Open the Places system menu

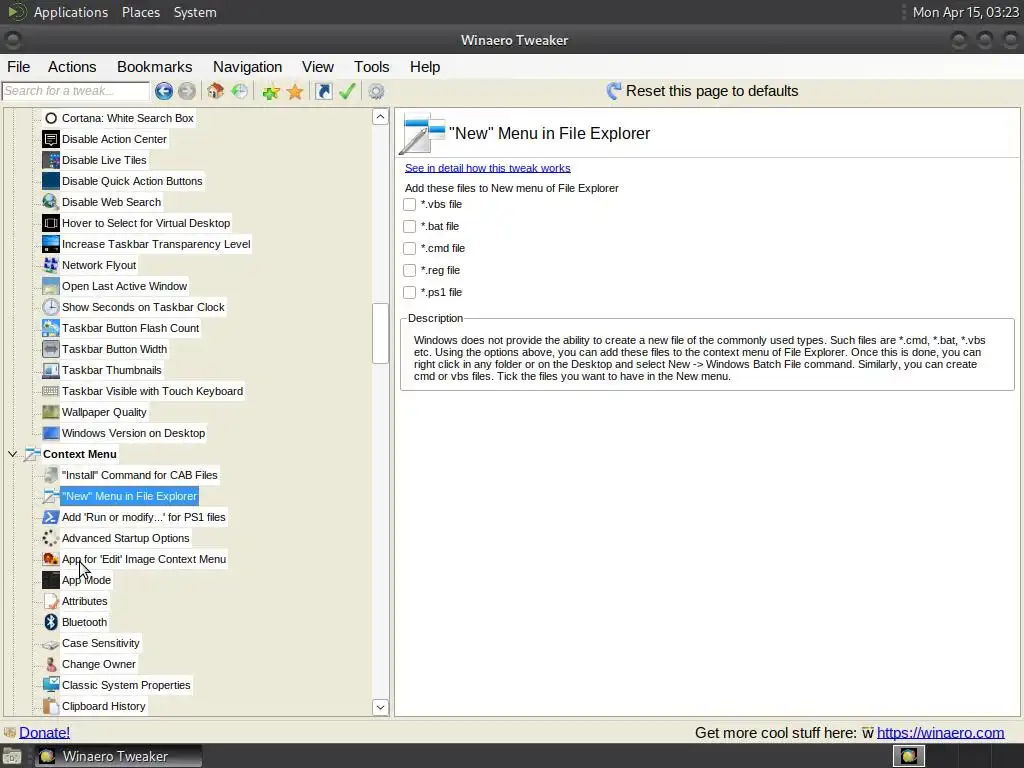(141, 12)
